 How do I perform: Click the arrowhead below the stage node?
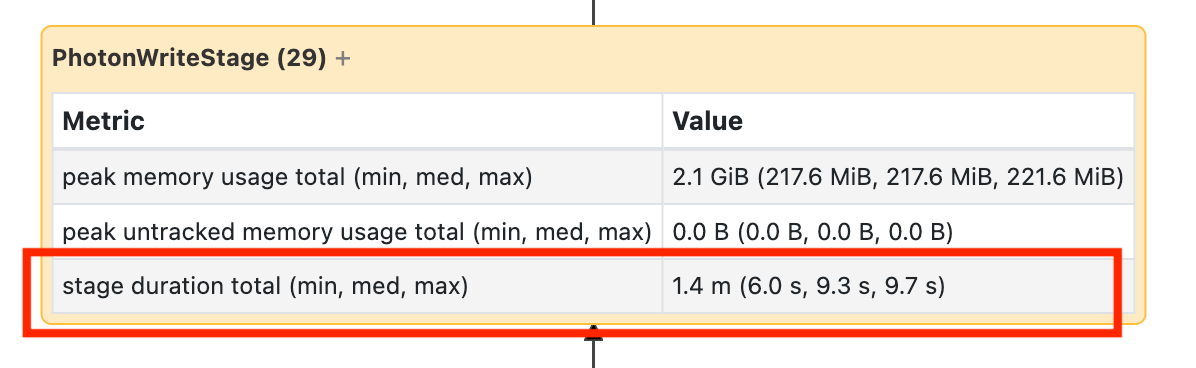593,331
